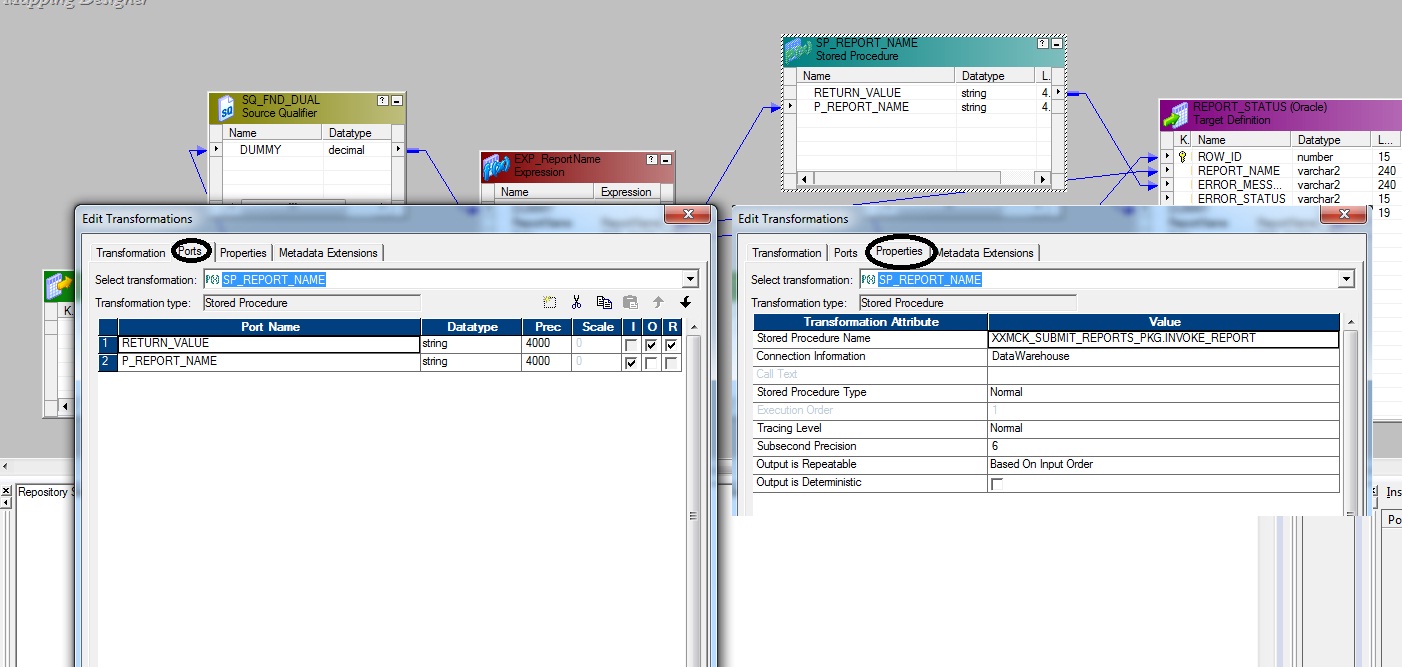Uncheck the R checkbox for RETURN_VALUE port
The height and width of the screenshot is (667, 1402).
pos(671,343)
